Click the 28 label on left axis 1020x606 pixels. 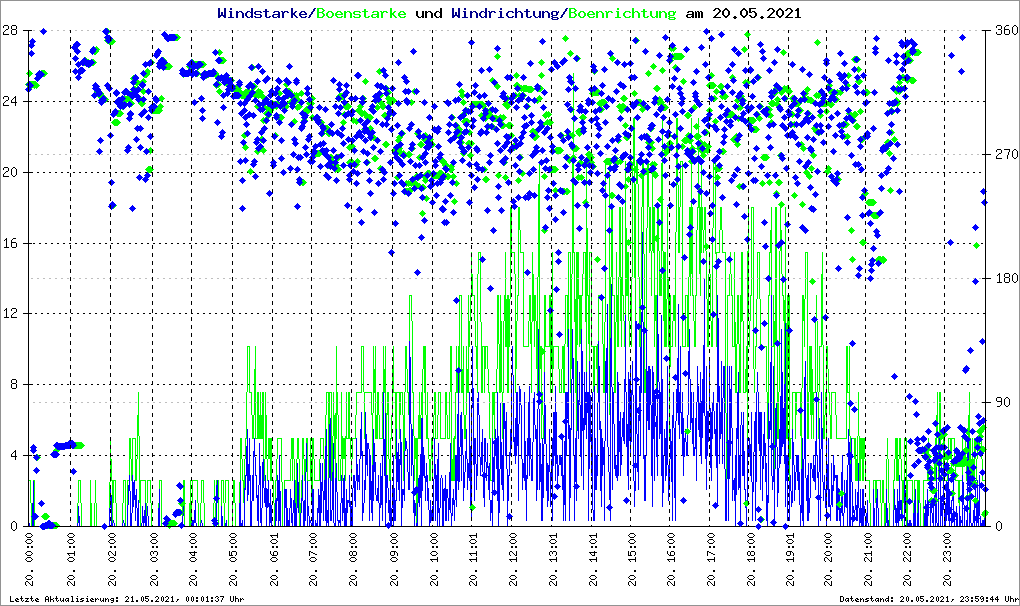pos(10,31)
